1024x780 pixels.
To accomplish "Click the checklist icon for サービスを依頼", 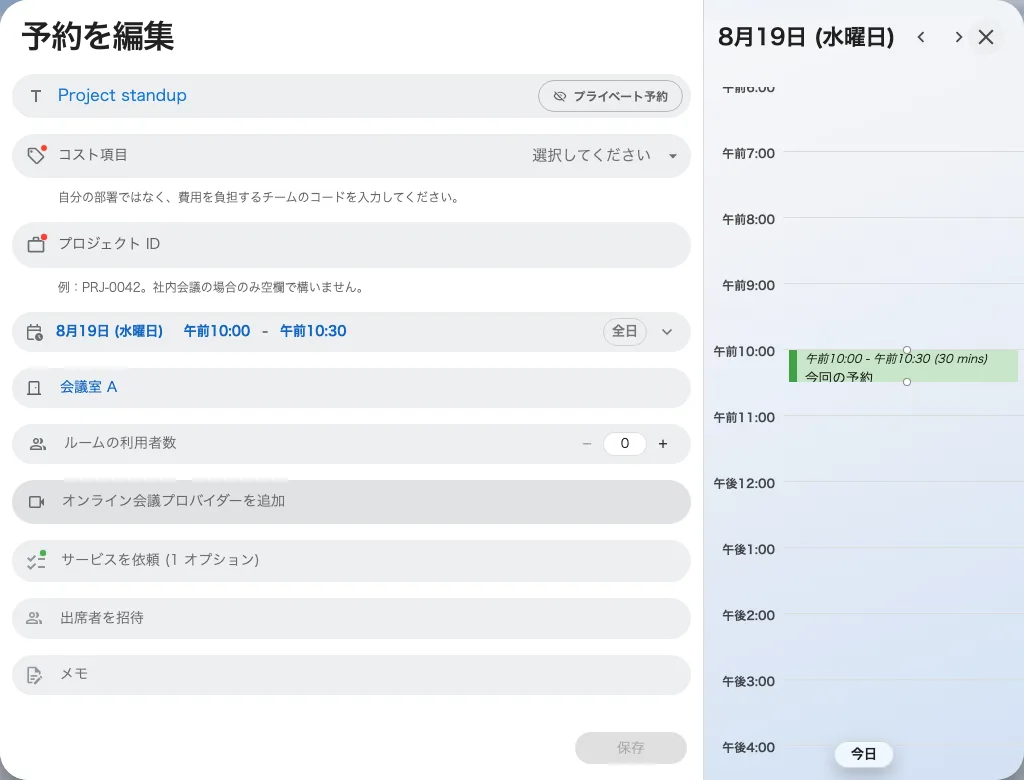I will click(36, 560).
